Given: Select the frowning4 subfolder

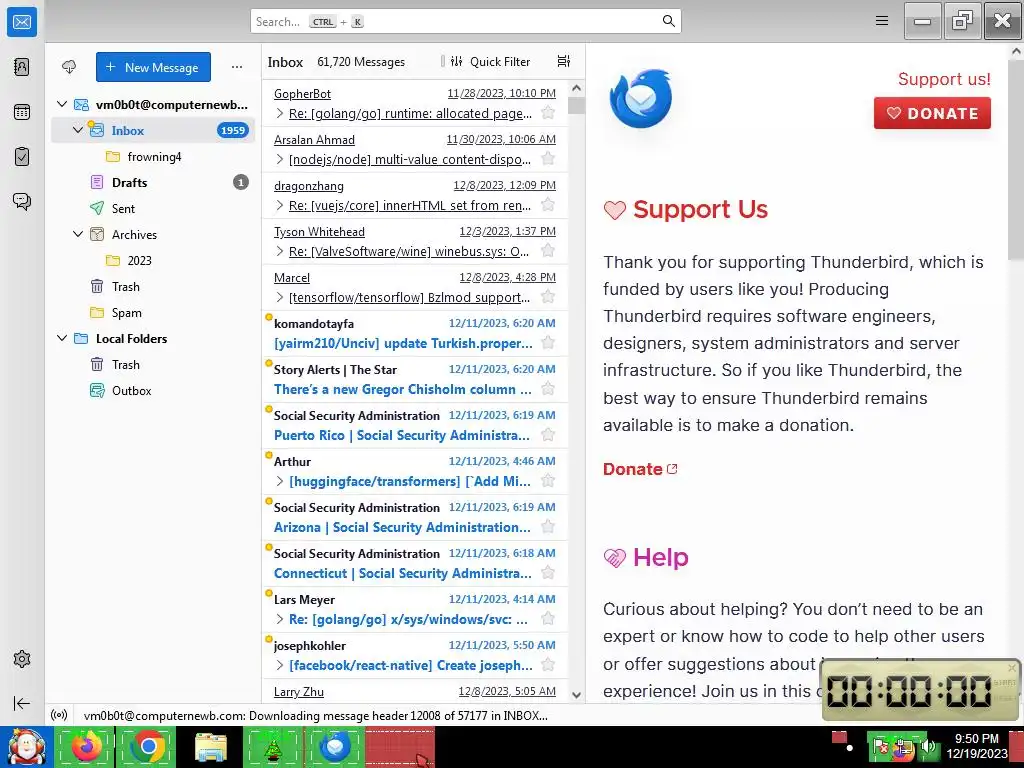Looking at the screenshot, I should point(153,157).
